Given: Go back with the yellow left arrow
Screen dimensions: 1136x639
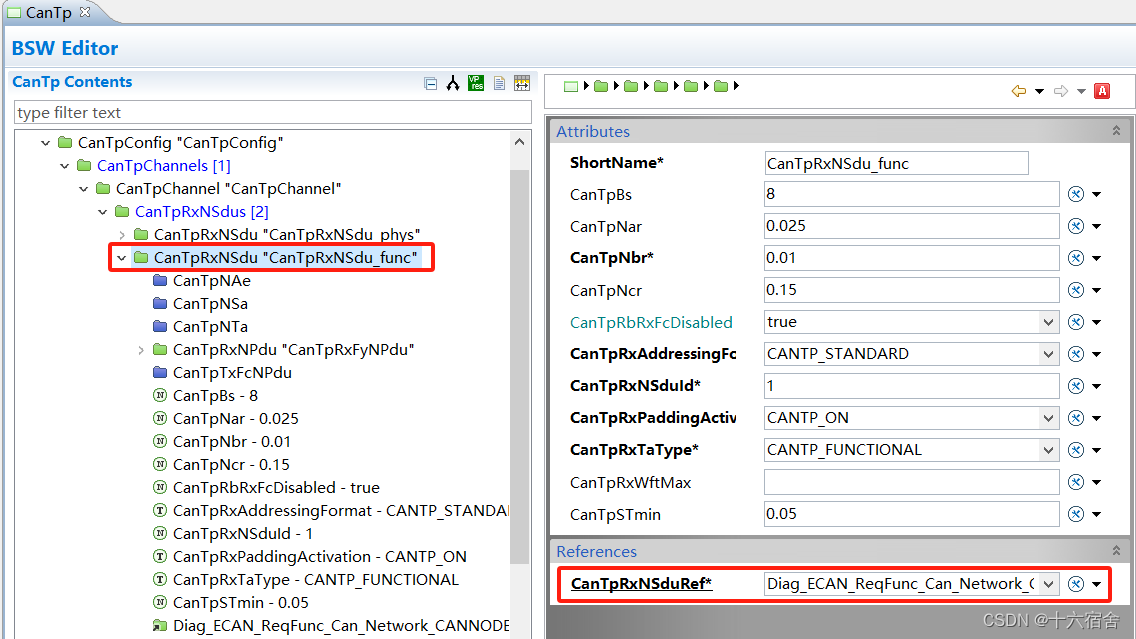Looking at the screenshot, I should point(1019,91).
